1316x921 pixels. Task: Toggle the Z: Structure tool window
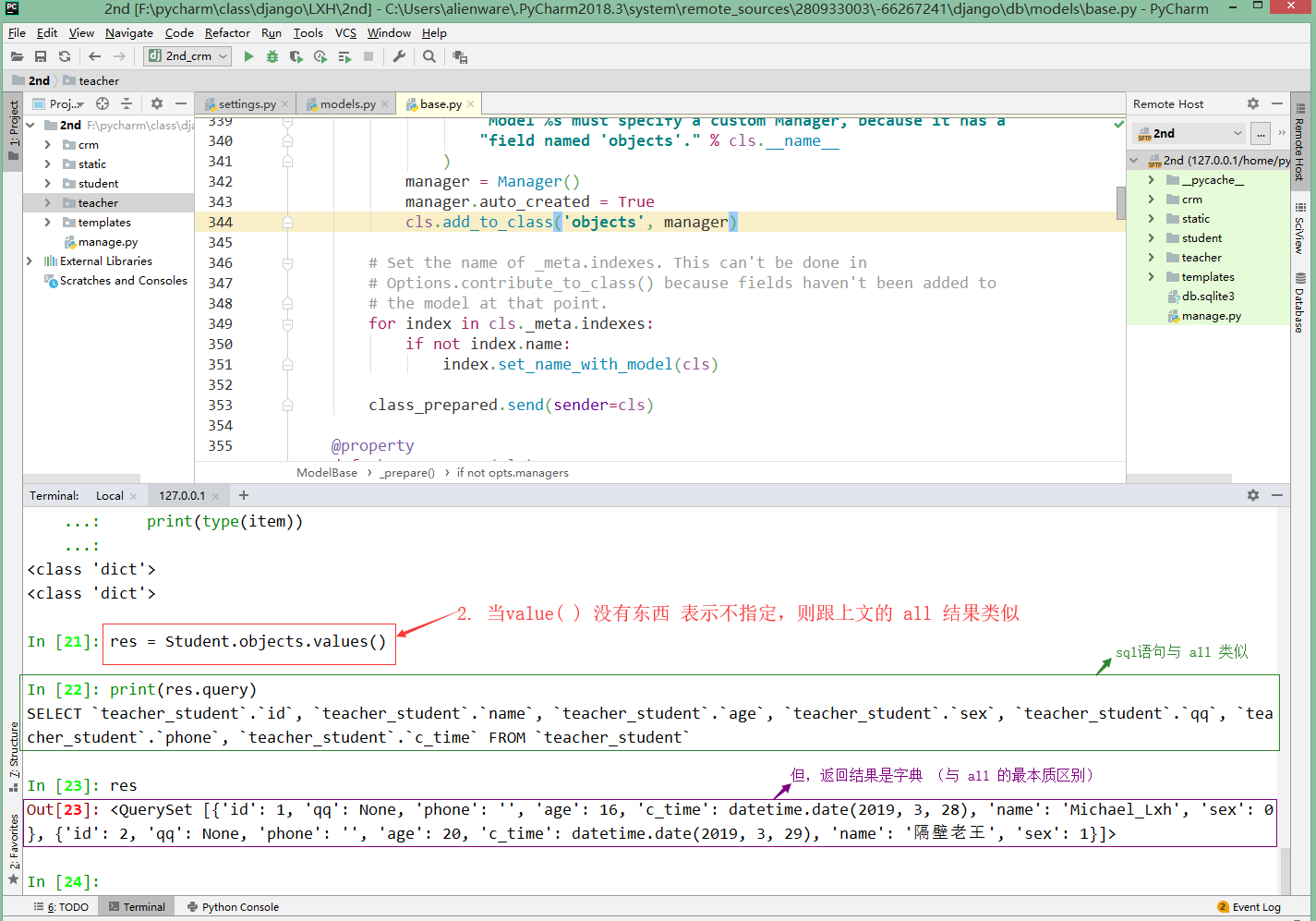click(x=13, y=757)
